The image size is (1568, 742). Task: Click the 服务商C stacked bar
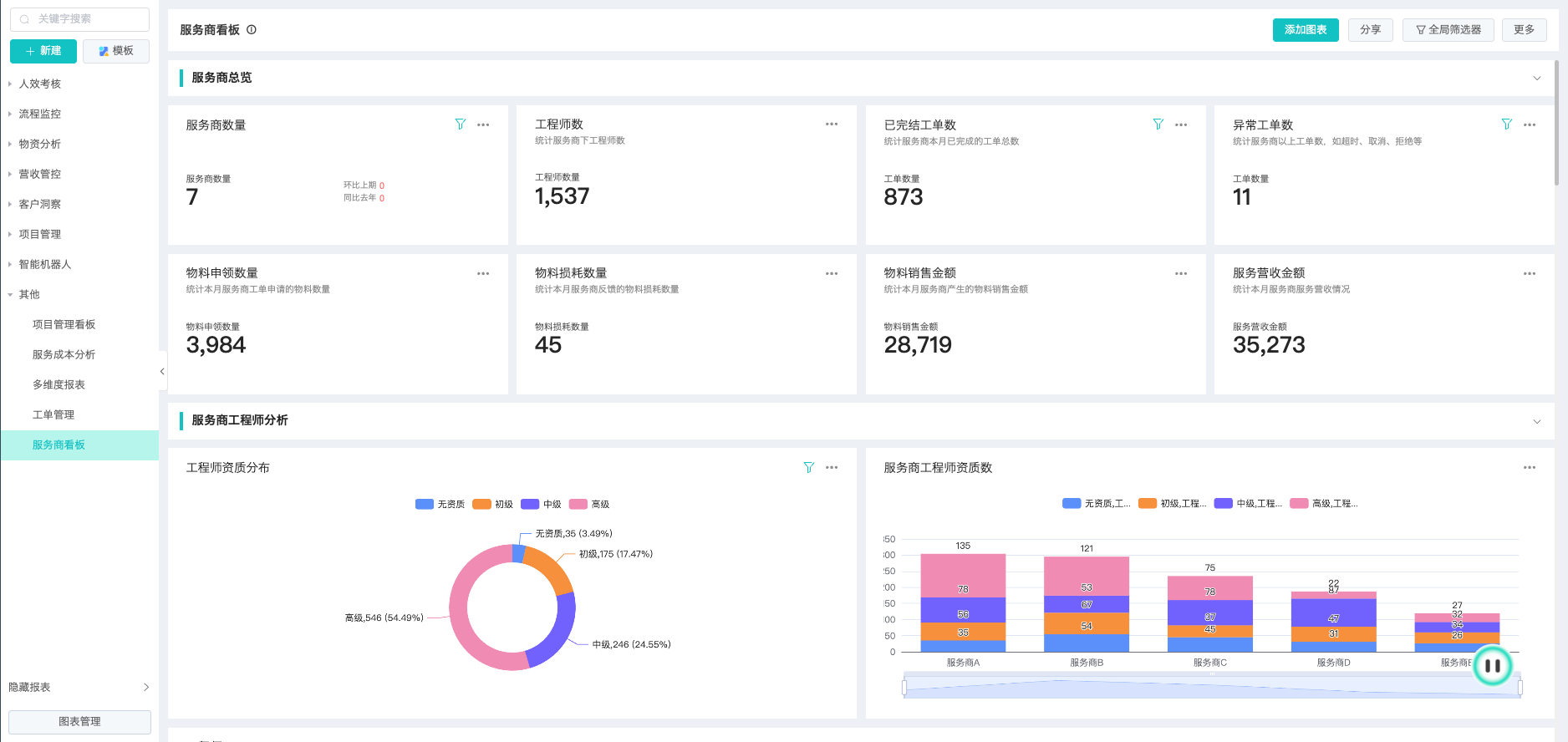click(1210, 613)
